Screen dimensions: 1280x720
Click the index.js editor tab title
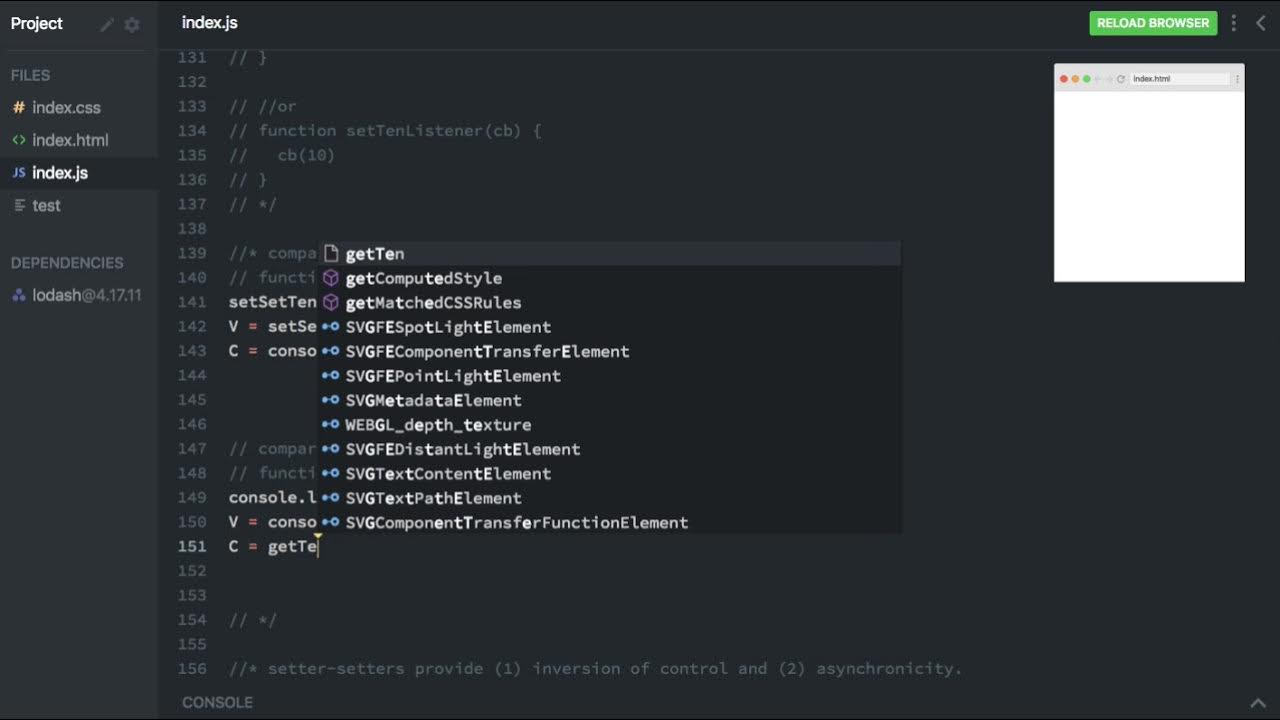(x=210, y=23)
